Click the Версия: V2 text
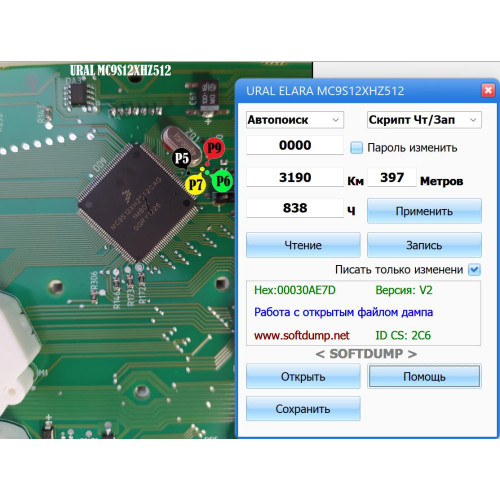The image size is (500, 500). 404,290
